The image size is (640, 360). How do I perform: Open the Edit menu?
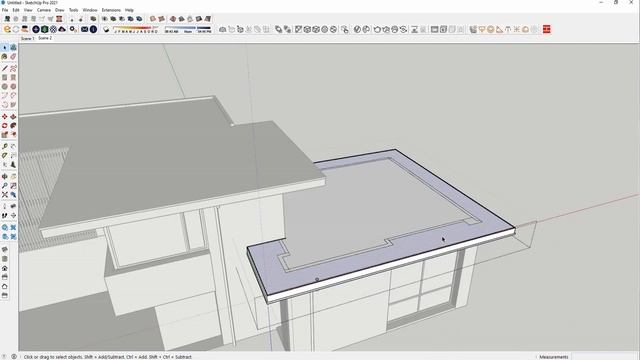[x=16, y=10]
